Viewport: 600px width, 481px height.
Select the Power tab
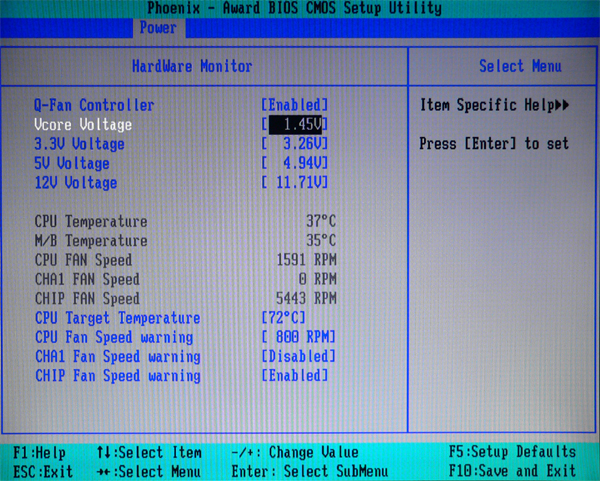point(158,28)
